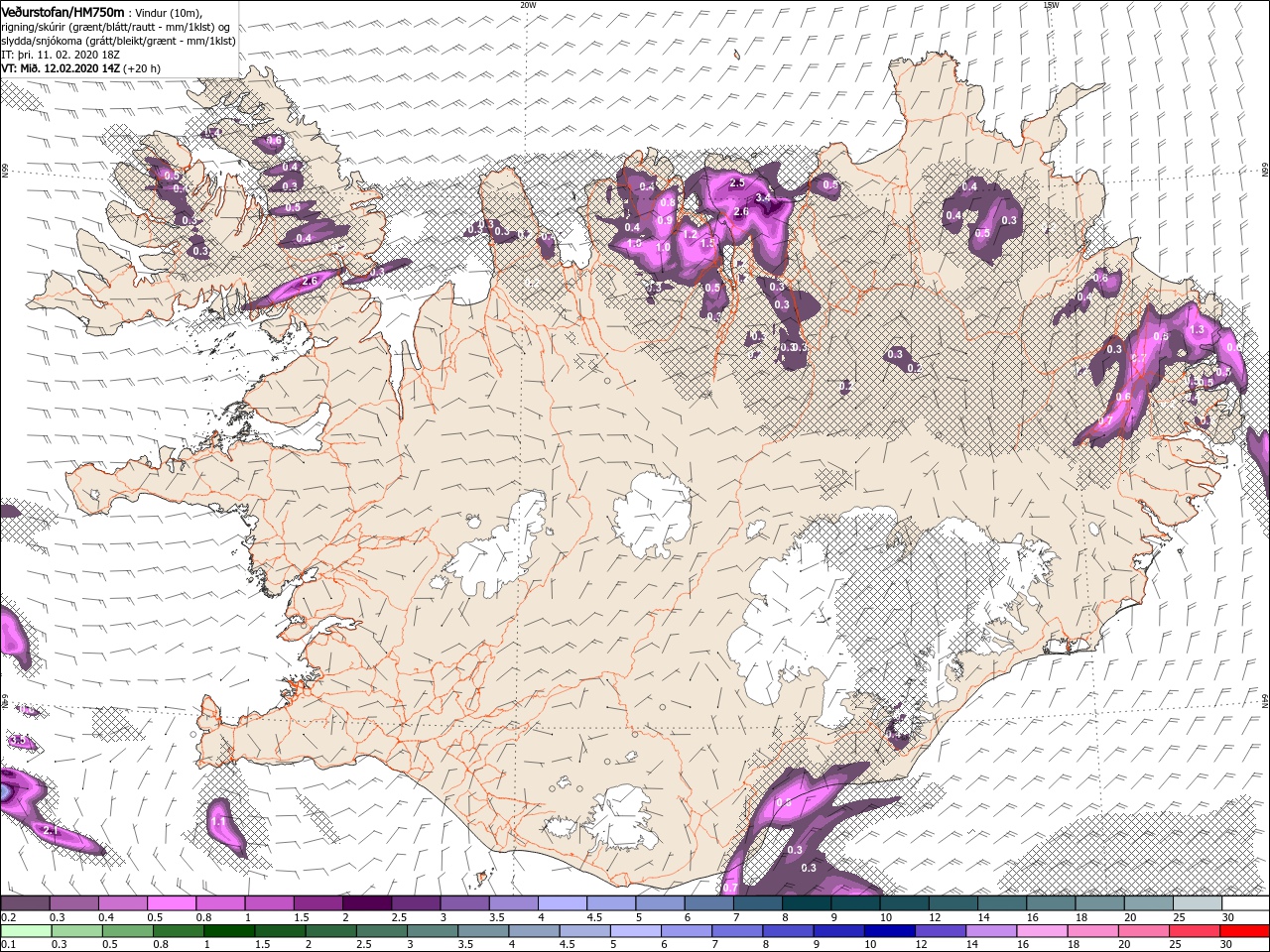Click the '(+20 h)' forecast offset text
The height and width of the screenshot is (952, 1270).
coord(142,68)
